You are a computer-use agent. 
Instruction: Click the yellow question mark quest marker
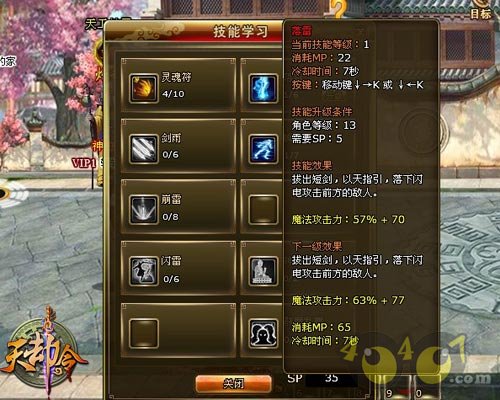(340, 8)
